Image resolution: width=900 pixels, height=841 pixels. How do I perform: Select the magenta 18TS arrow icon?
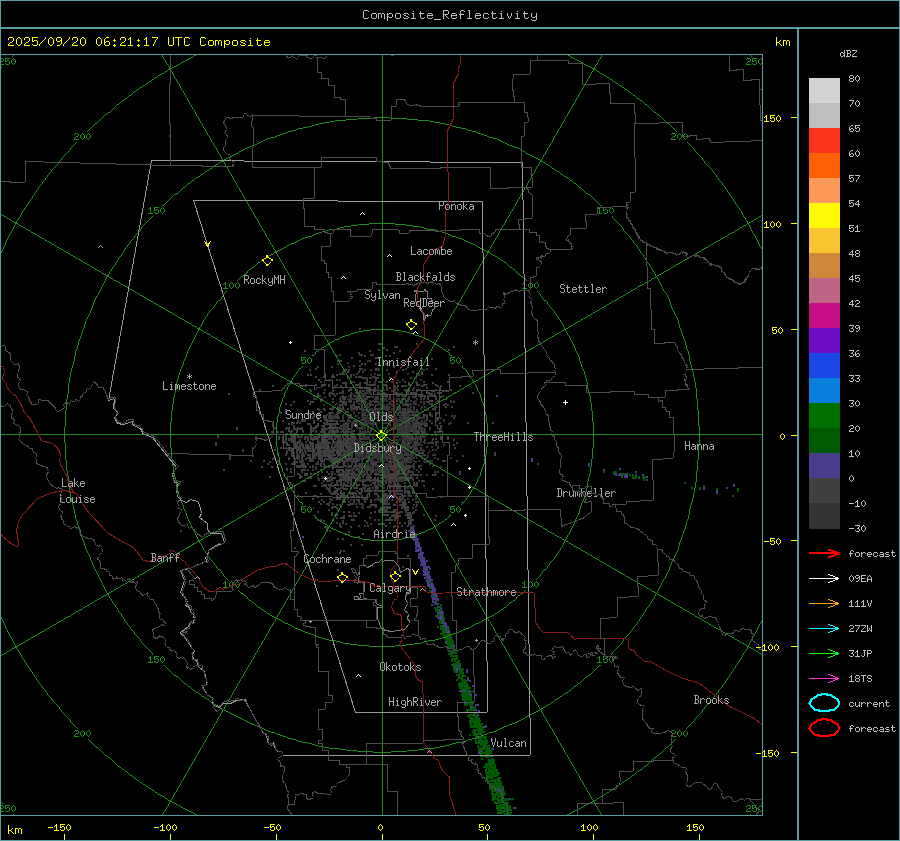pos(824,678)
